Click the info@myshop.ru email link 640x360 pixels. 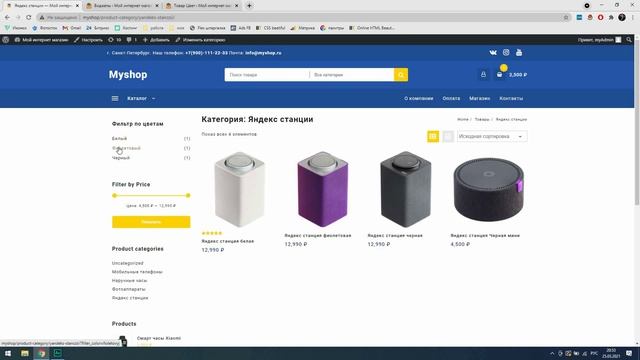(x=263, y=53)
